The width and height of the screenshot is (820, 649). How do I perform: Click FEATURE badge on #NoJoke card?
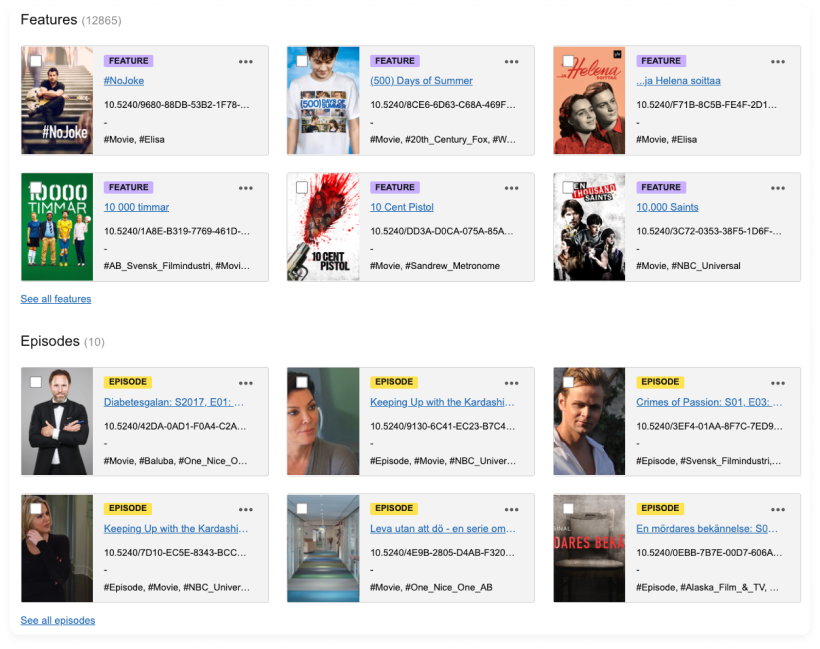(129, 61)
